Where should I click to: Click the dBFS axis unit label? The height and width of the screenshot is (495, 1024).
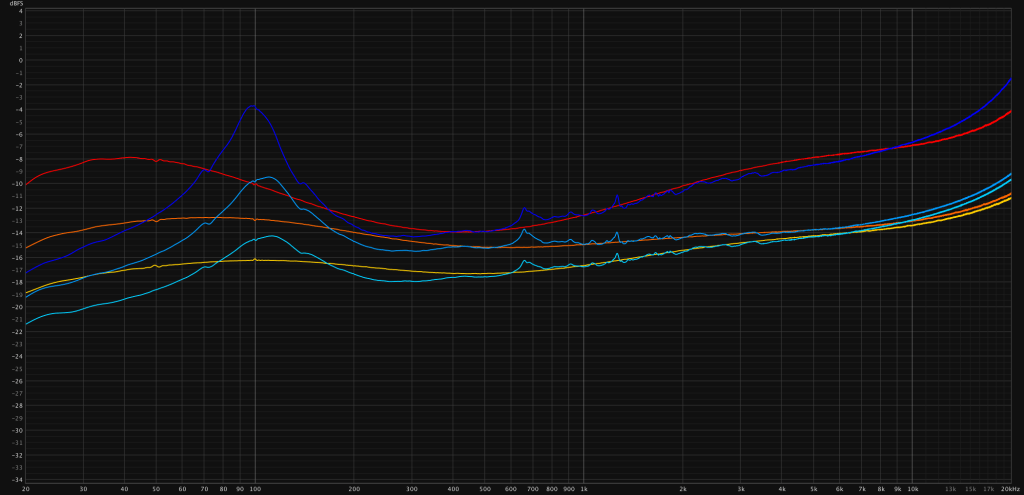(17, 4)
